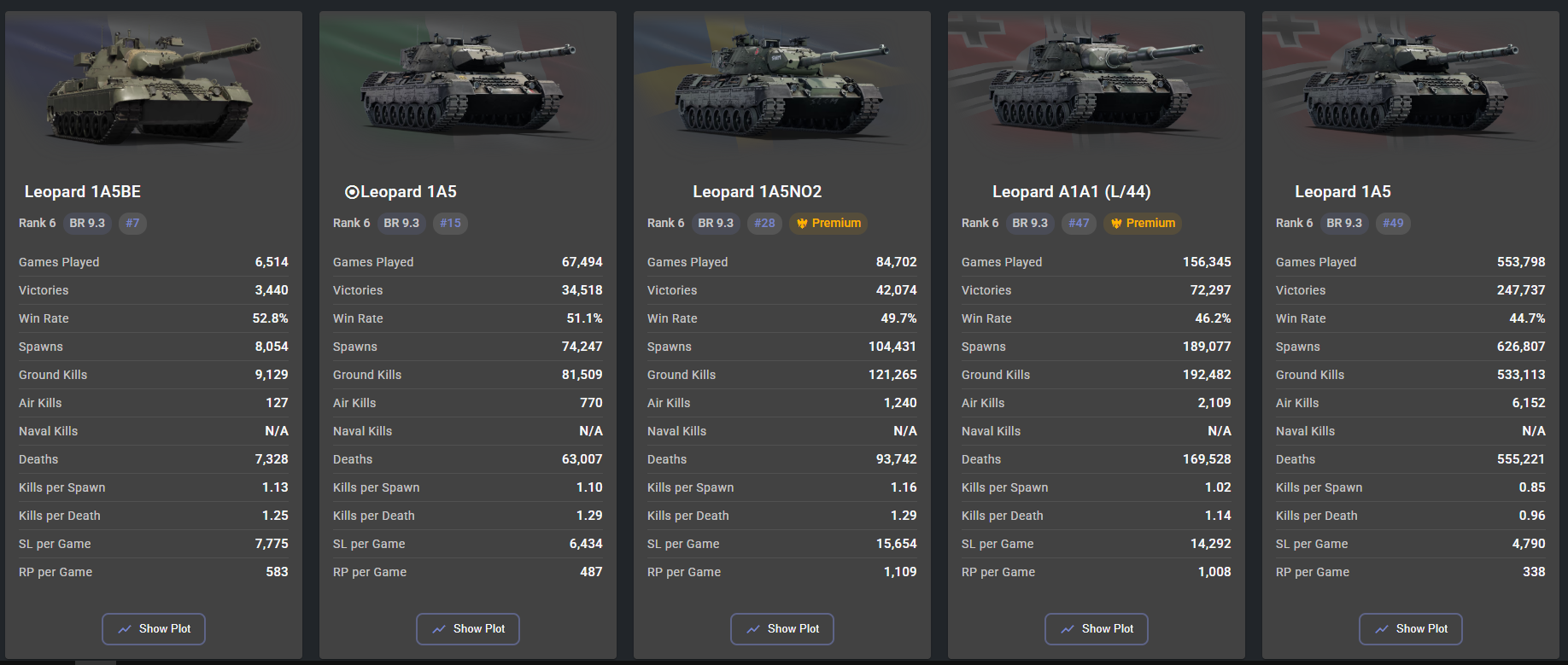Show plot for Leopard 1A5NO2
Screen dimensions: 1568x665
(782, 629)
